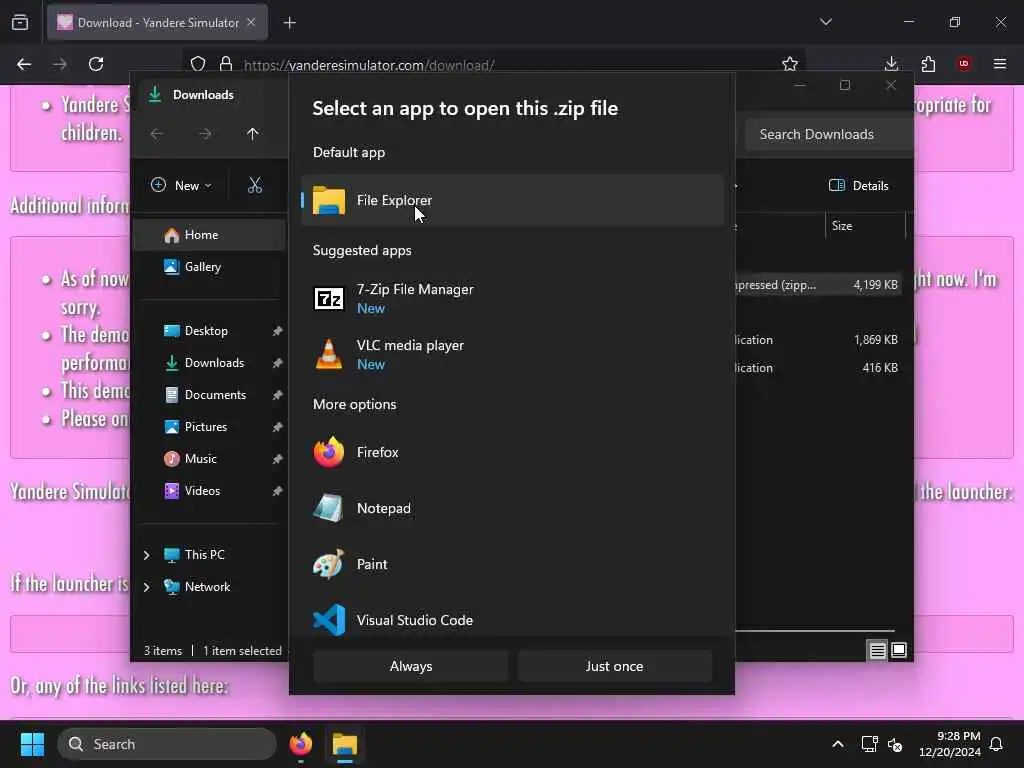Choose File Explorer as default app
Image resolution: width=1024 pixels, height=768 pixels.
[x=512, y=200]
